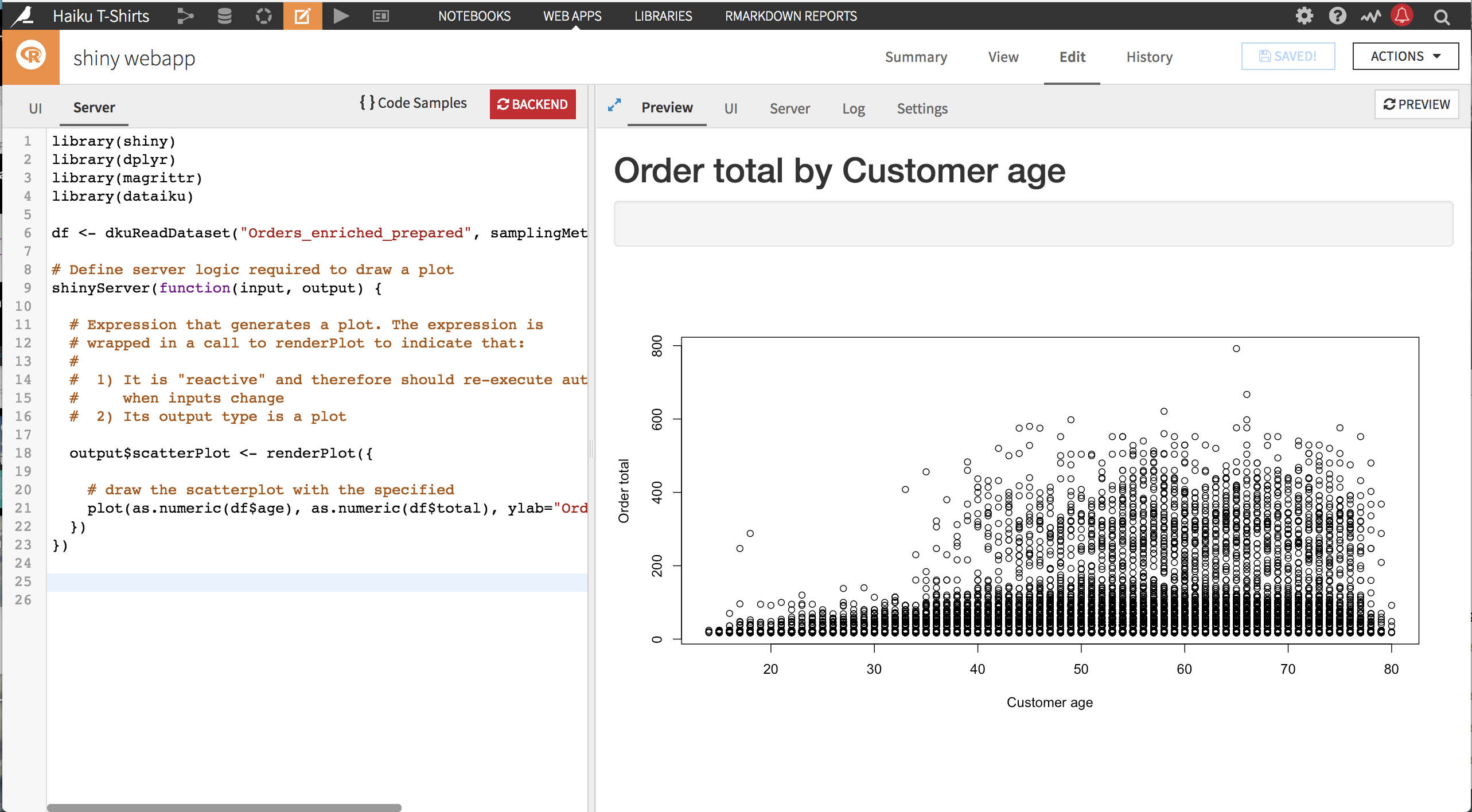Open the Flow icon in top bar
1472x812 pixels.
point(185,15)
